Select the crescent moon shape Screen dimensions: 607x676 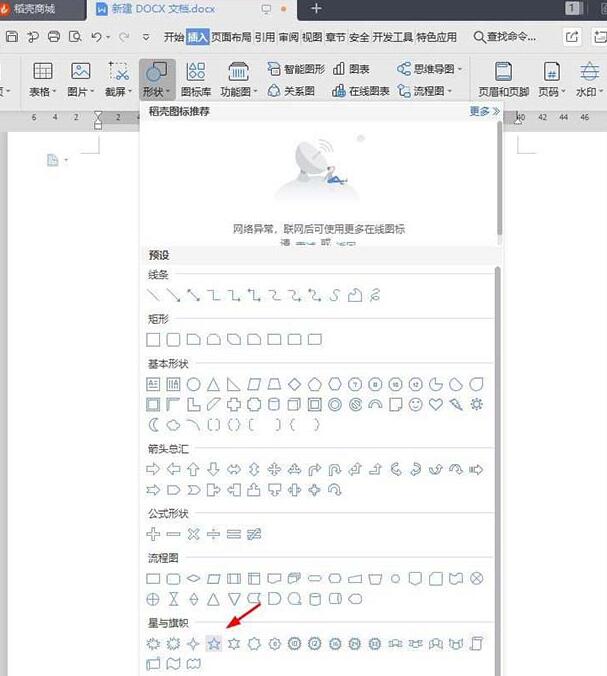coord(154,425)
